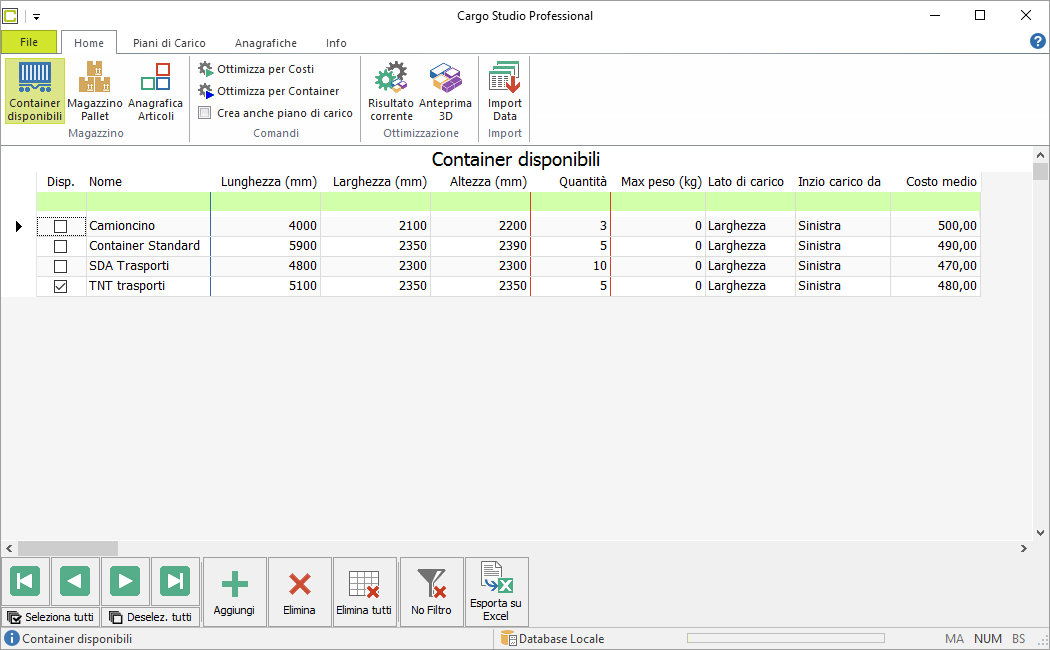Check the Camioncino availability box
The width and height of the screenshot is (1050, 650).
(60, 226)
